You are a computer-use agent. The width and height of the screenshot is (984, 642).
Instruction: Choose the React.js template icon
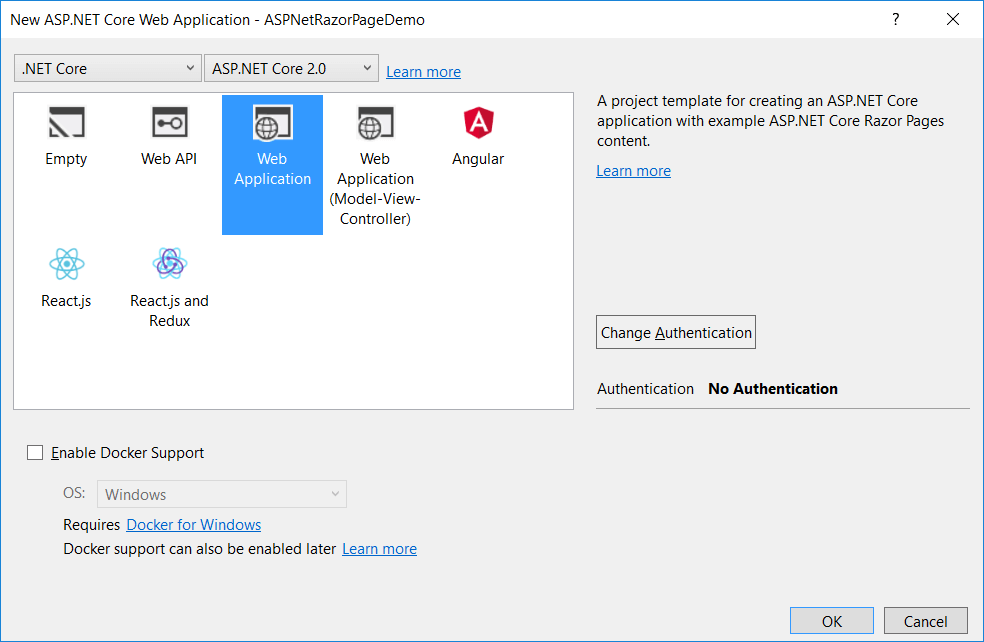[x=67, y=264]
